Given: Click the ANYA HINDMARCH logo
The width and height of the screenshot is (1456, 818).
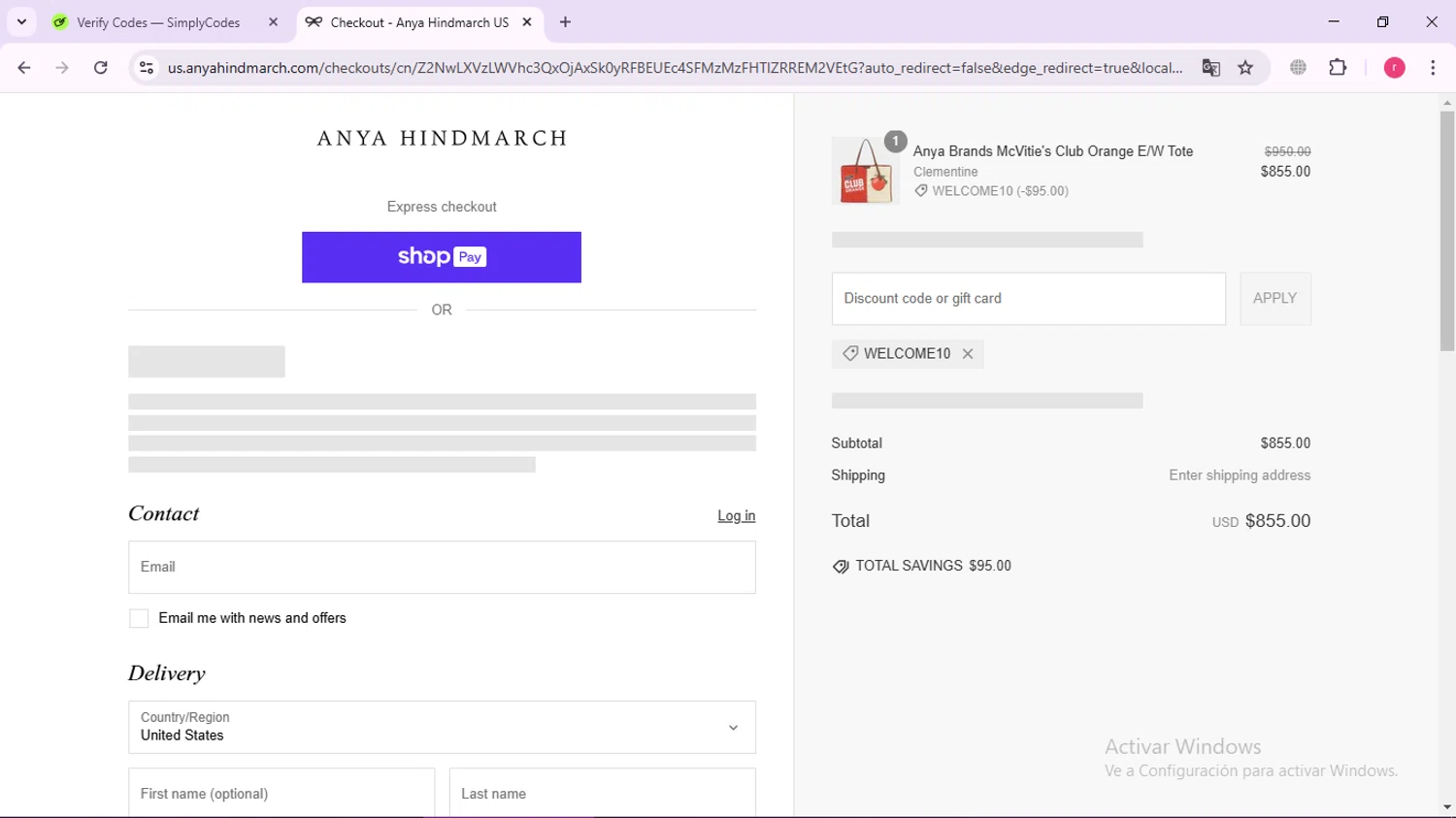Looking at the screenshot, I should pyautogui.click(x=442, y=139).
